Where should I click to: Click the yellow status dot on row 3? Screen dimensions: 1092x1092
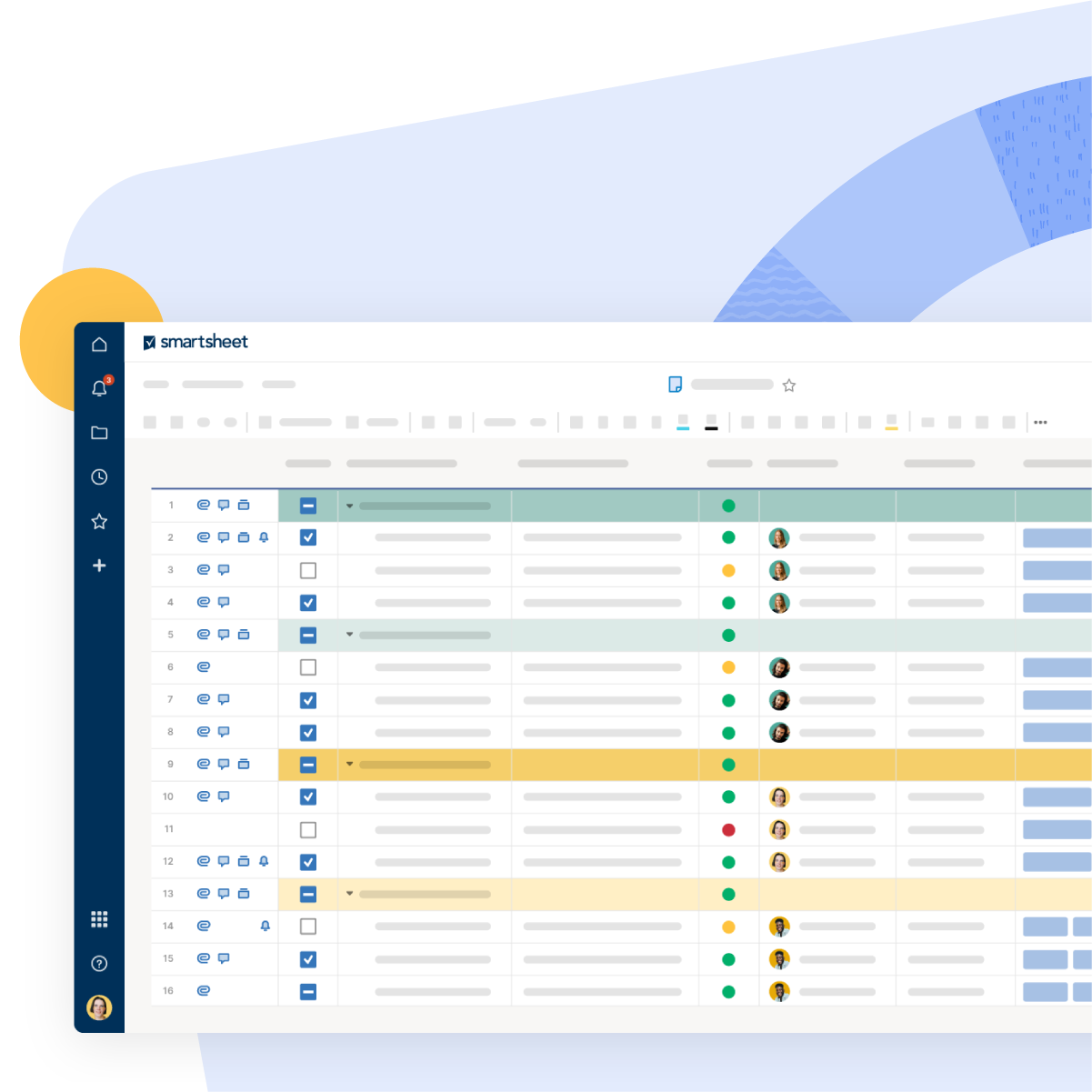click(728, 570)
